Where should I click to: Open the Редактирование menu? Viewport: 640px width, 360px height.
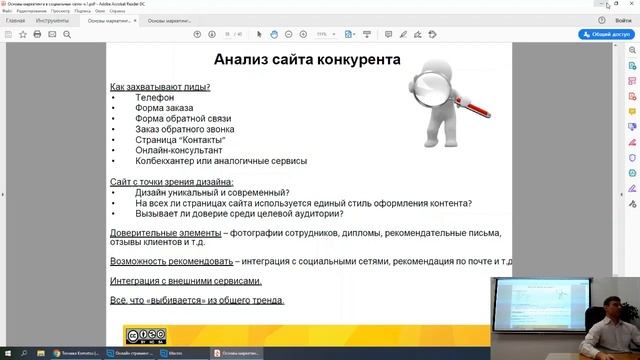[x=31, y=11]
